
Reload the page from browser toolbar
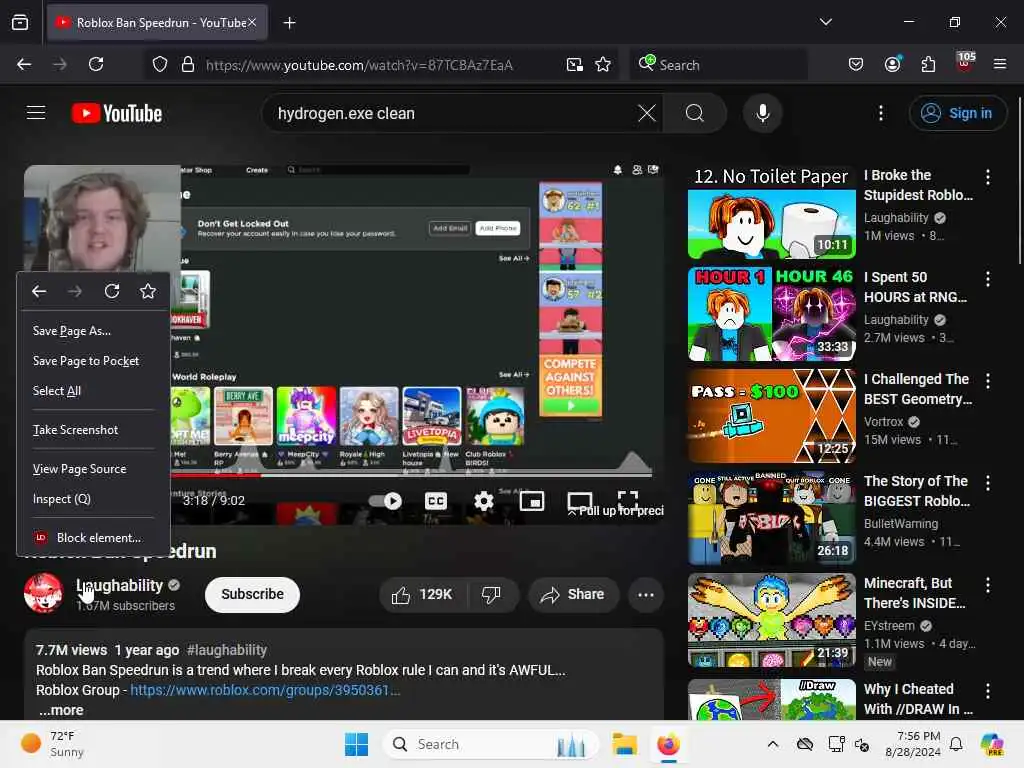[96, 64]
